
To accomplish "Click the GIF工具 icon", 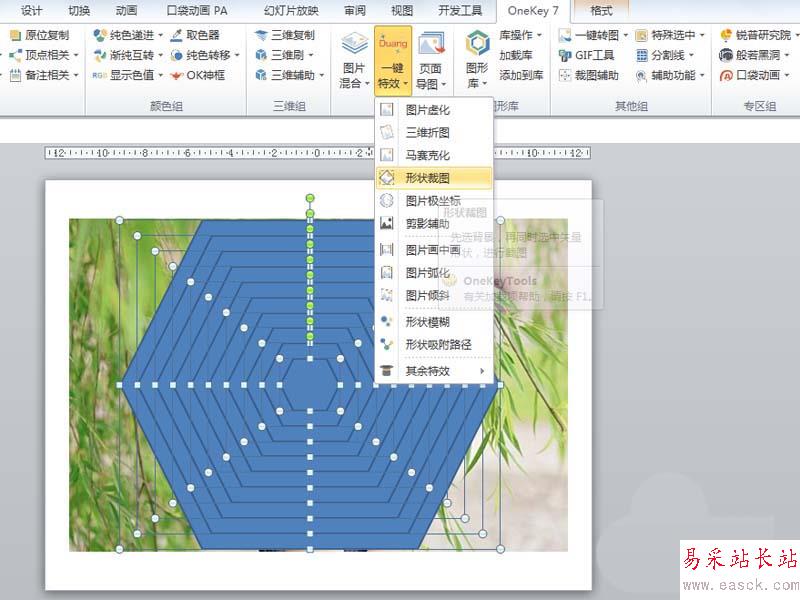I will pos(565,55).
